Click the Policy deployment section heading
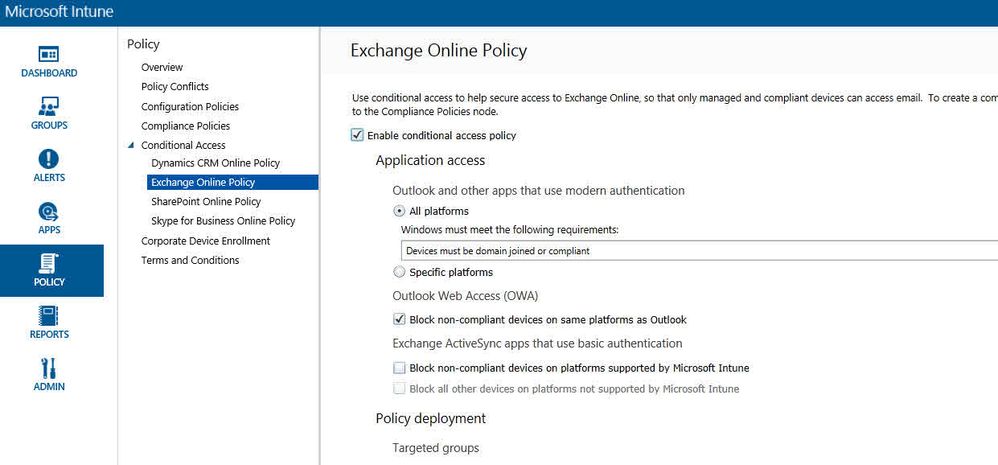The width and height of the screenshot is (998, 465). pyautogui.click(x=431, y=419)
